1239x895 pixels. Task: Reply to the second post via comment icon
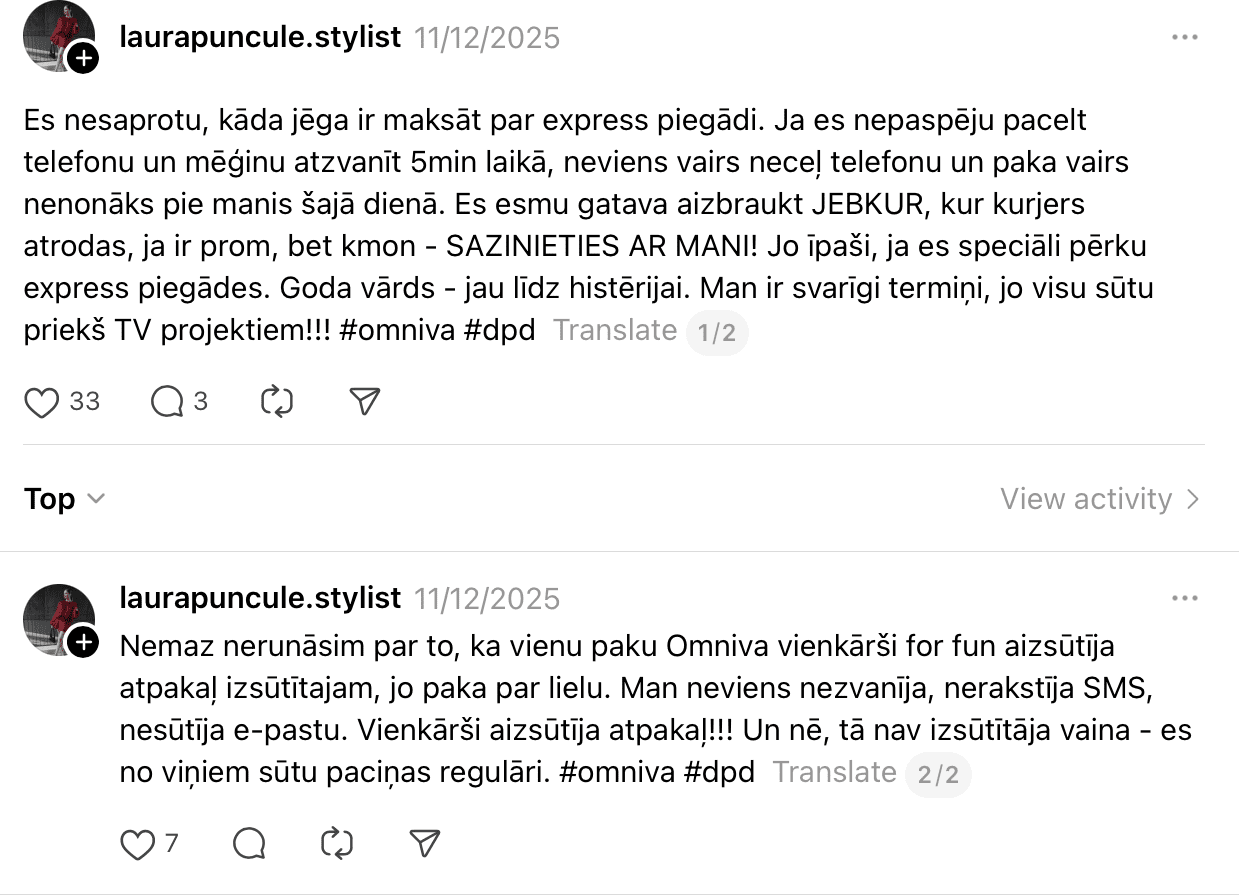249,845
